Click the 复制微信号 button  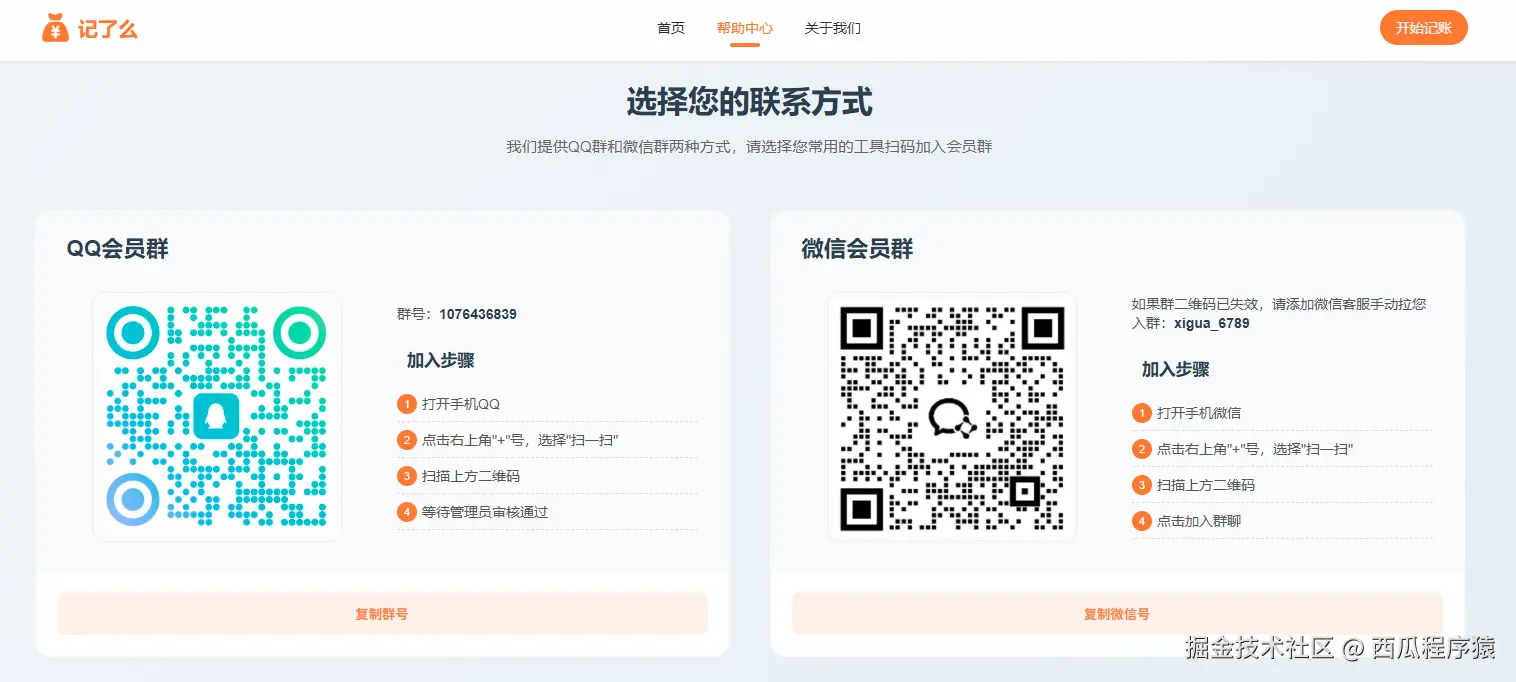(x=1117, y=614)
